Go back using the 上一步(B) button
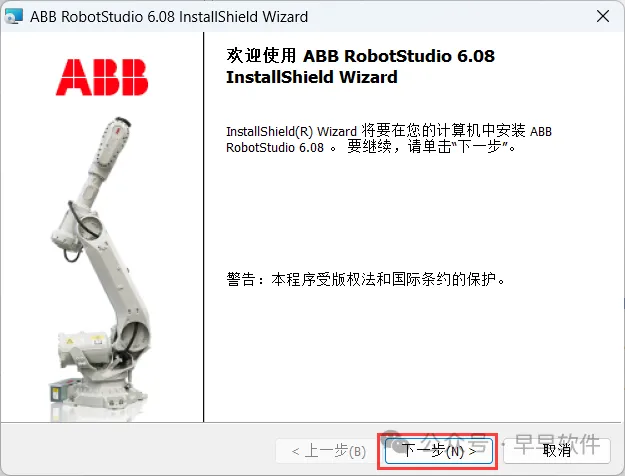 coord(327,451)
